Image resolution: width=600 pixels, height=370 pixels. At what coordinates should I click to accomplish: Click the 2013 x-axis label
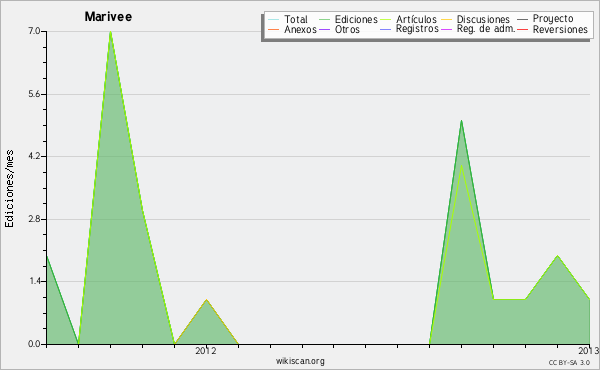point(589,350)
